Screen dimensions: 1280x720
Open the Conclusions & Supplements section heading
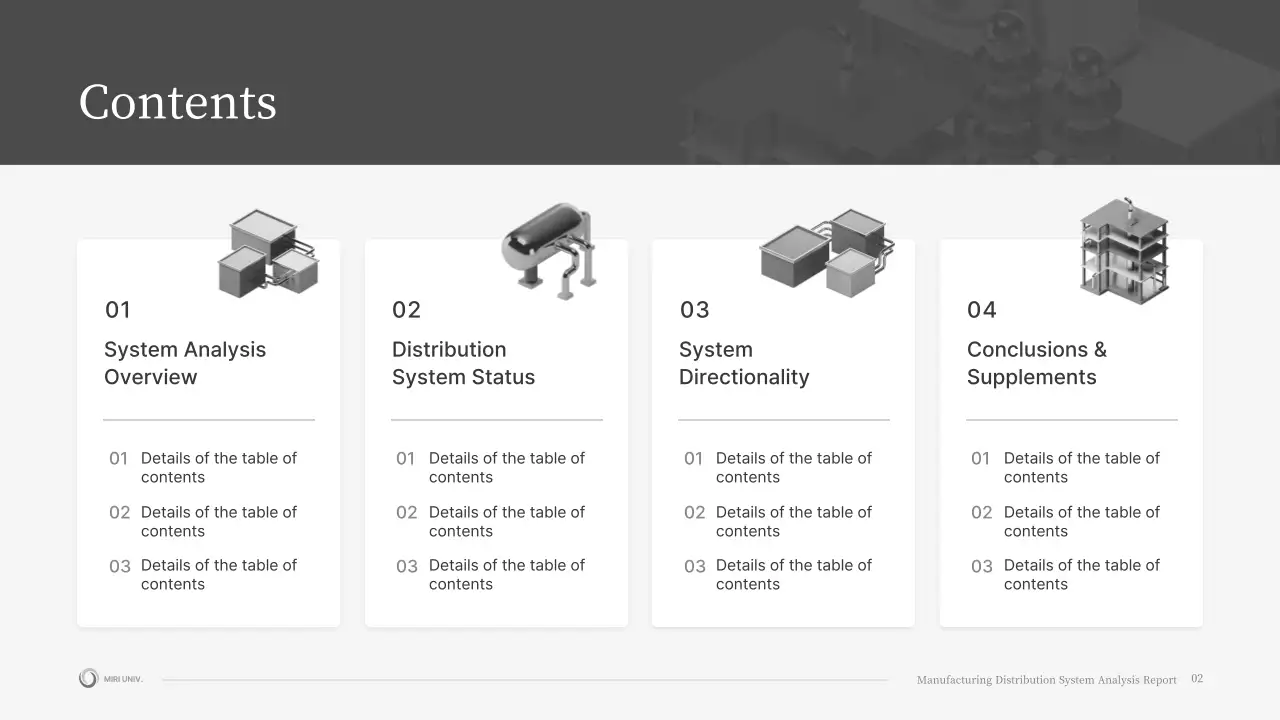pyautogui.click(x=1037, y=363)
